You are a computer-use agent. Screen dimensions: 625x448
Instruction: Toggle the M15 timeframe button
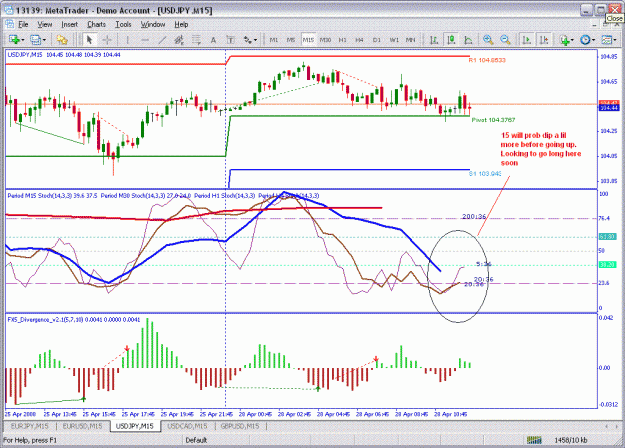click(x=308, y=40)
